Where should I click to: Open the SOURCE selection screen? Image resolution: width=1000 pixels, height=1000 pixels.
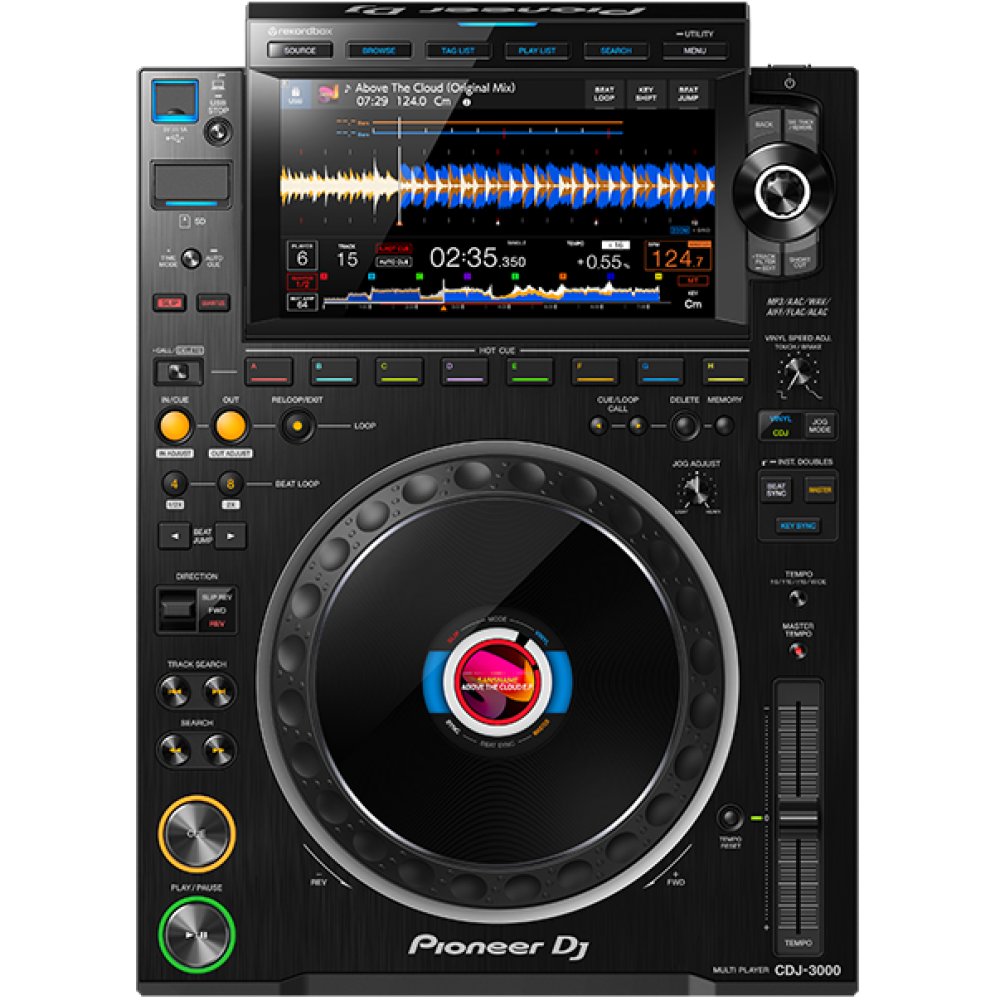[298, 50]
